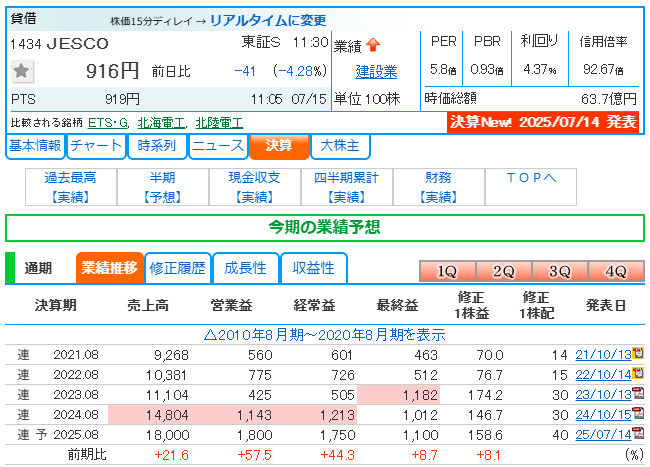Viewport: 650px width, 467px height.
Task: Open the 収益性 sub-tab
Action: 314,268
